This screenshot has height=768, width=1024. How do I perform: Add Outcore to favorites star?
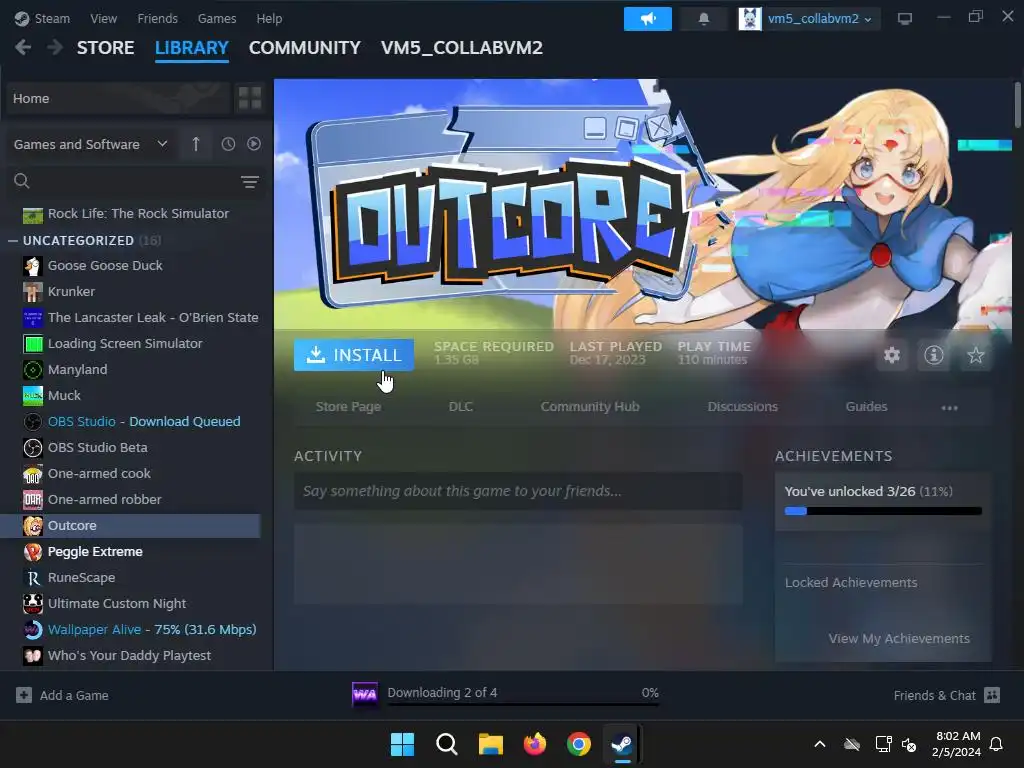click(x=976, y=355)
